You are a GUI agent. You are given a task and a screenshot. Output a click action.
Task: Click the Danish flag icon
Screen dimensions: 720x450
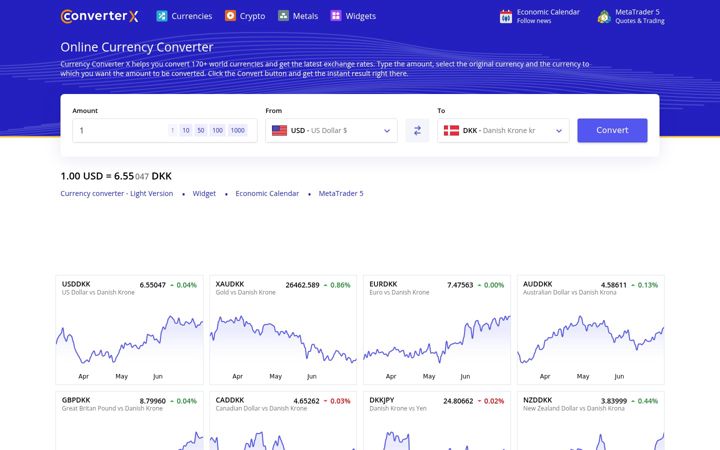(x=451, y=130)
